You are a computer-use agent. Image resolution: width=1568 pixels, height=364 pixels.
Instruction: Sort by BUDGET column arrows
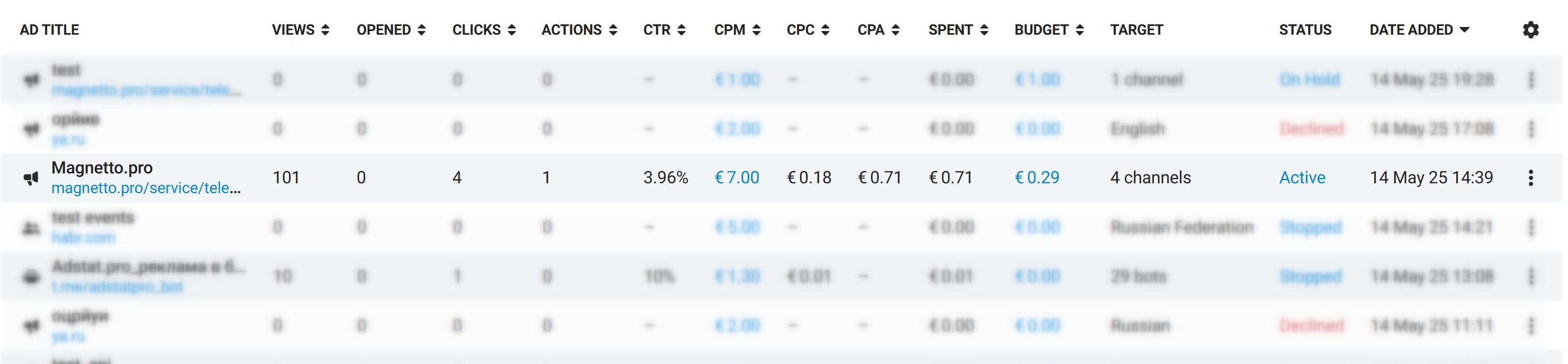click(1079, 30)
